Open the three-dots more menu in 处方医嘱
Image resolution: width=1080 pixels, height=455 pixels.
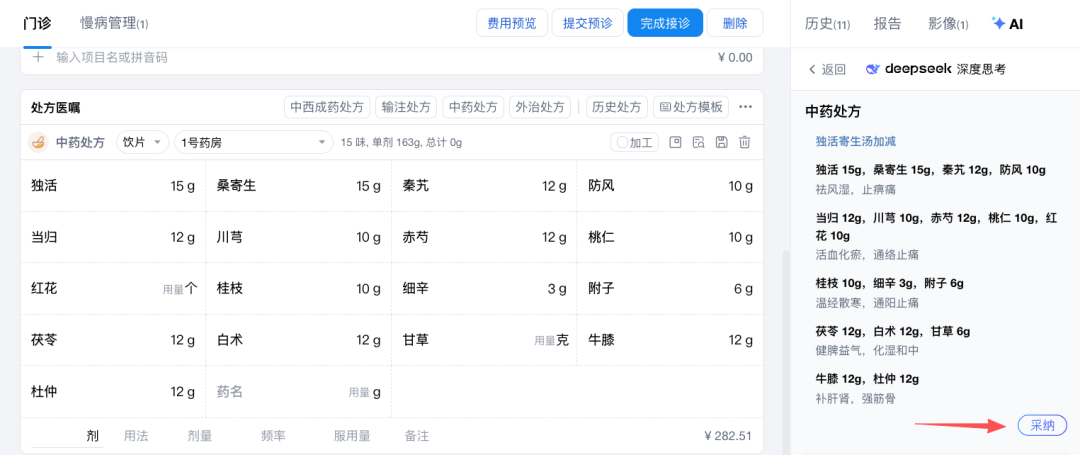(745, 107)
